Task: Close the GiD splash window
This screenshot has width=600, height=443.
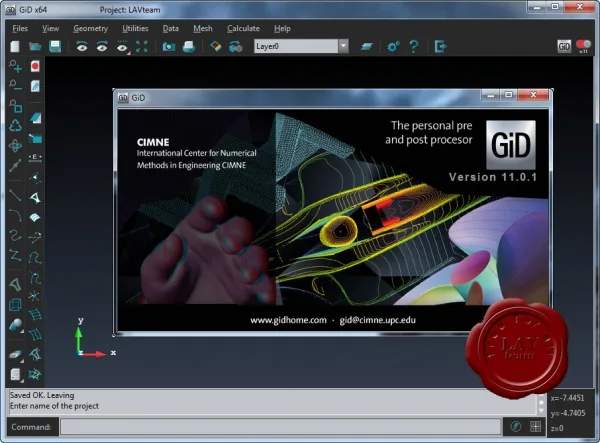Action: pyautogui.click(x=533, y=95)
